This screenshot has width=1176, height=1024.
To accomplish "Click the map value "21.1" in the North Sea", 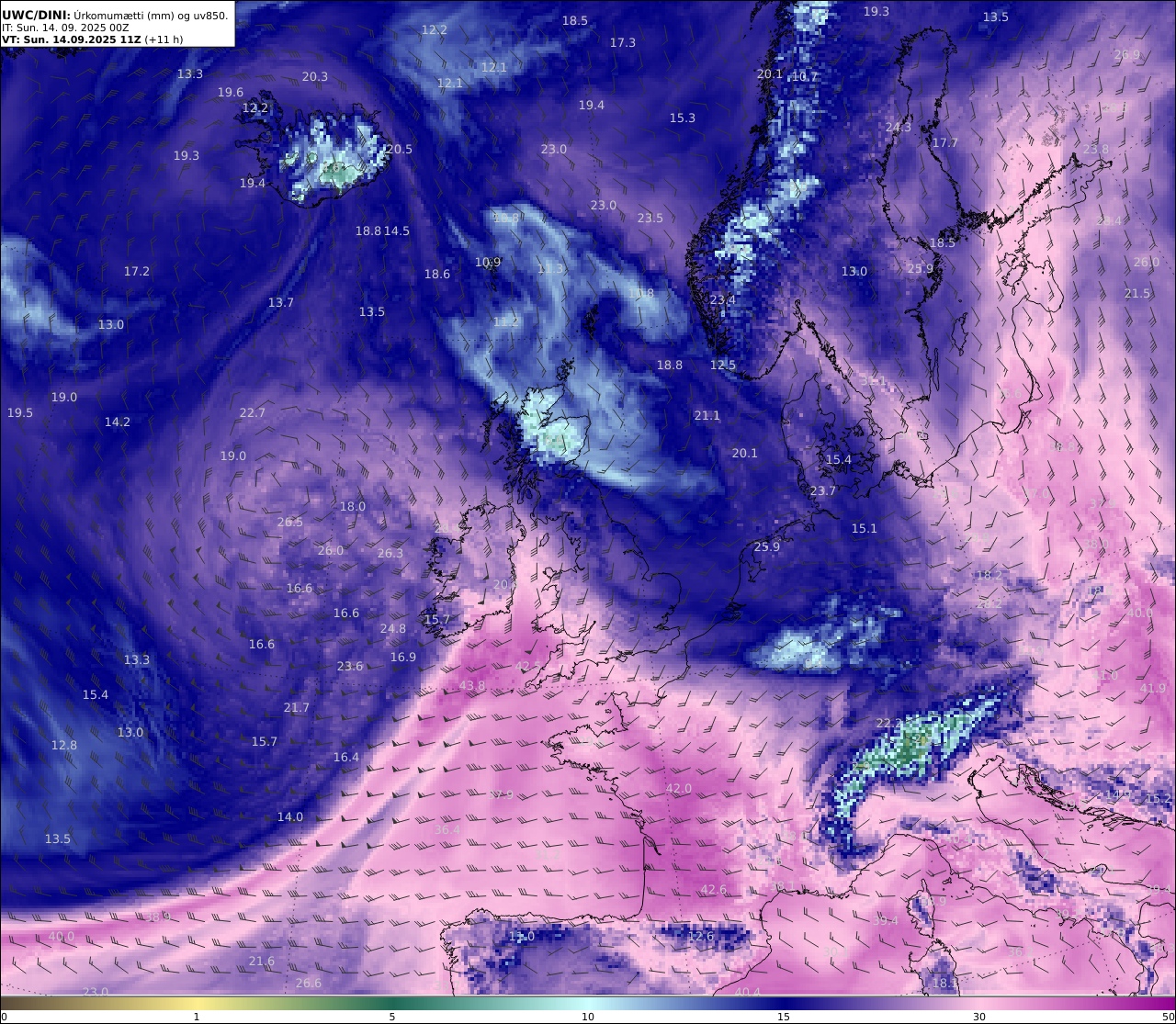I will 707,416.
